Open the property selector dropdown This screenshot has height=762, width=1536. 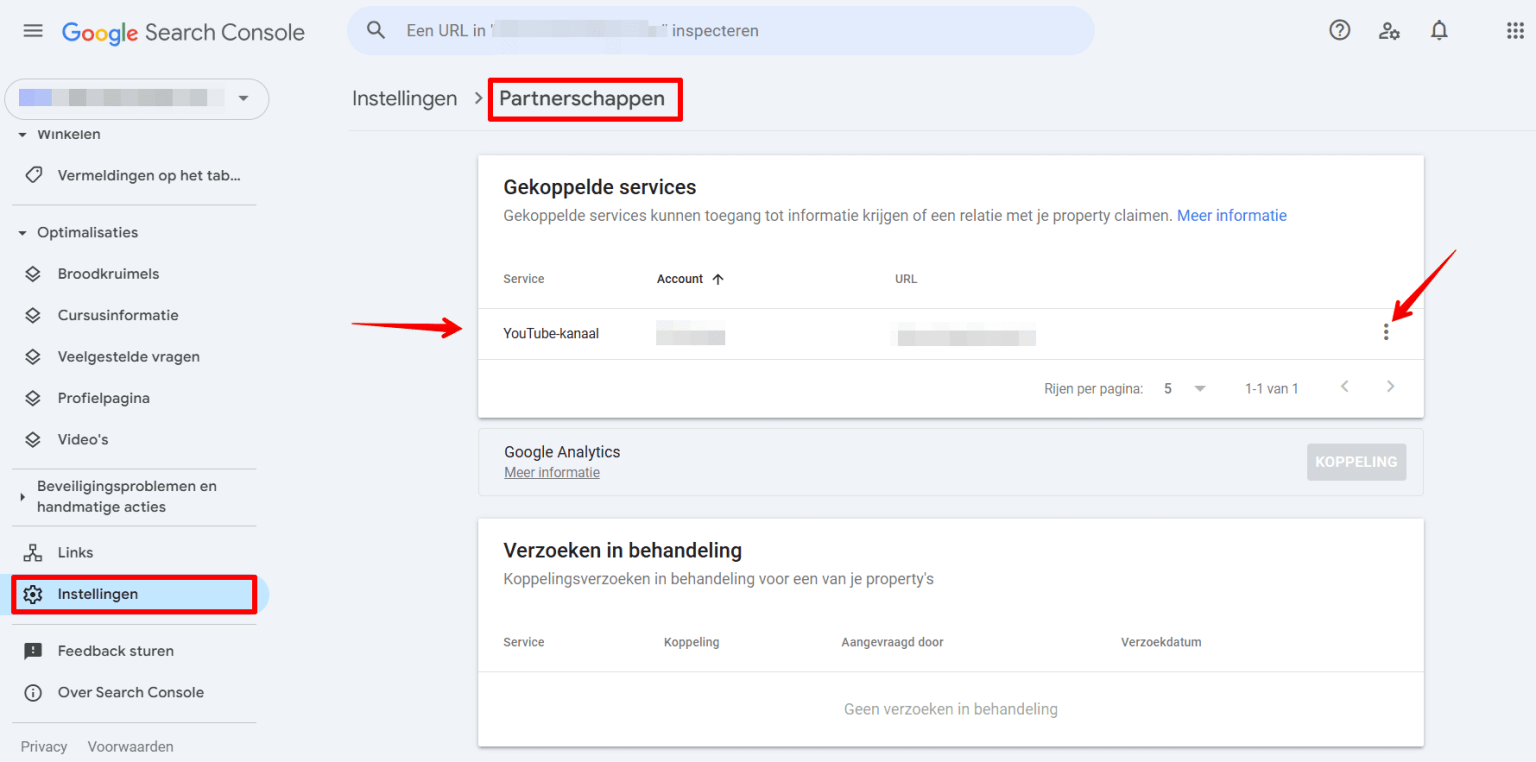243,99
